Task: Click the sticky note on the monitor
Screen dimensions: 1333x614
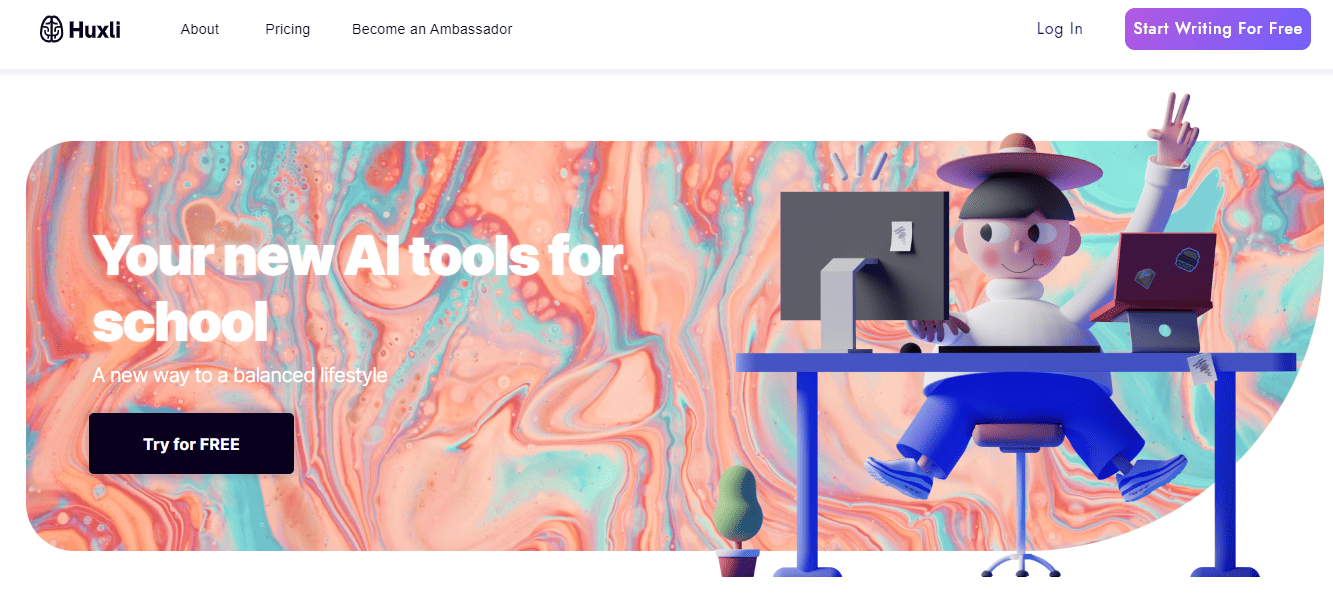Action: click(x=902, y=236)
